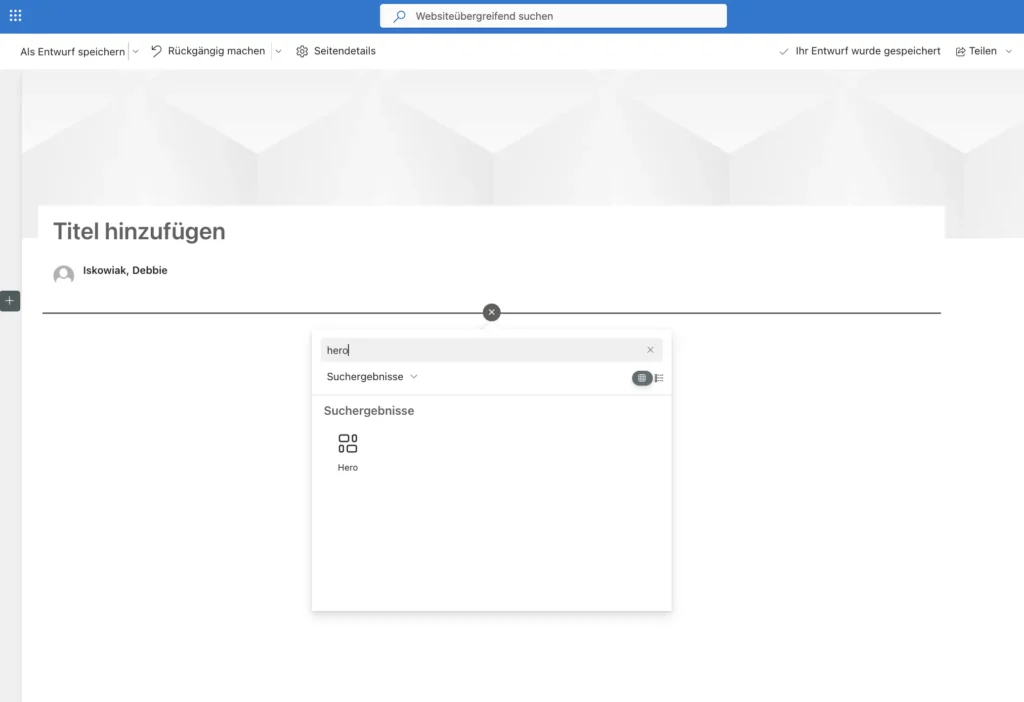This screenshot has height=702, width=1024.
Task: Add a new section with the plus icon
Action: point(10,301)
